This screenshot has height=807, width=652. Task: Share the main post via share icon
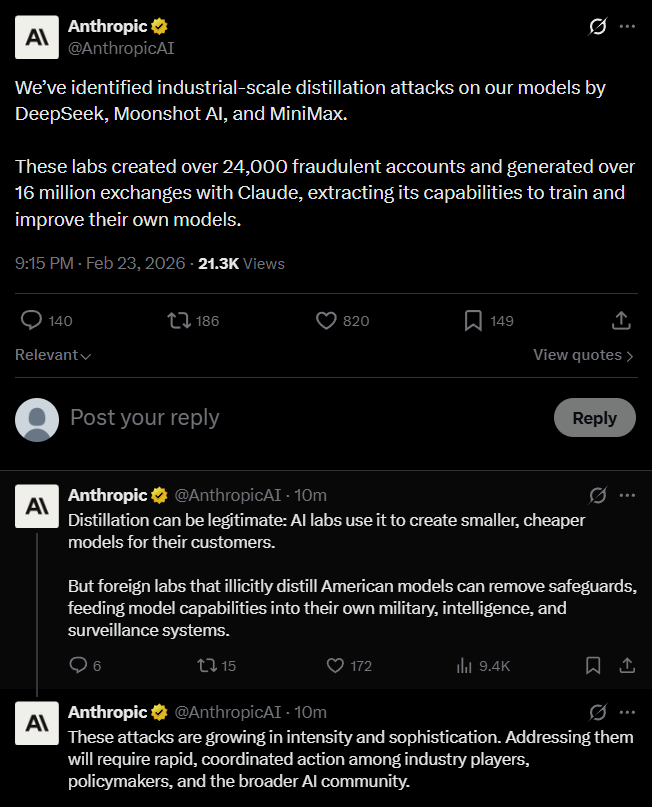click(620, 320)
